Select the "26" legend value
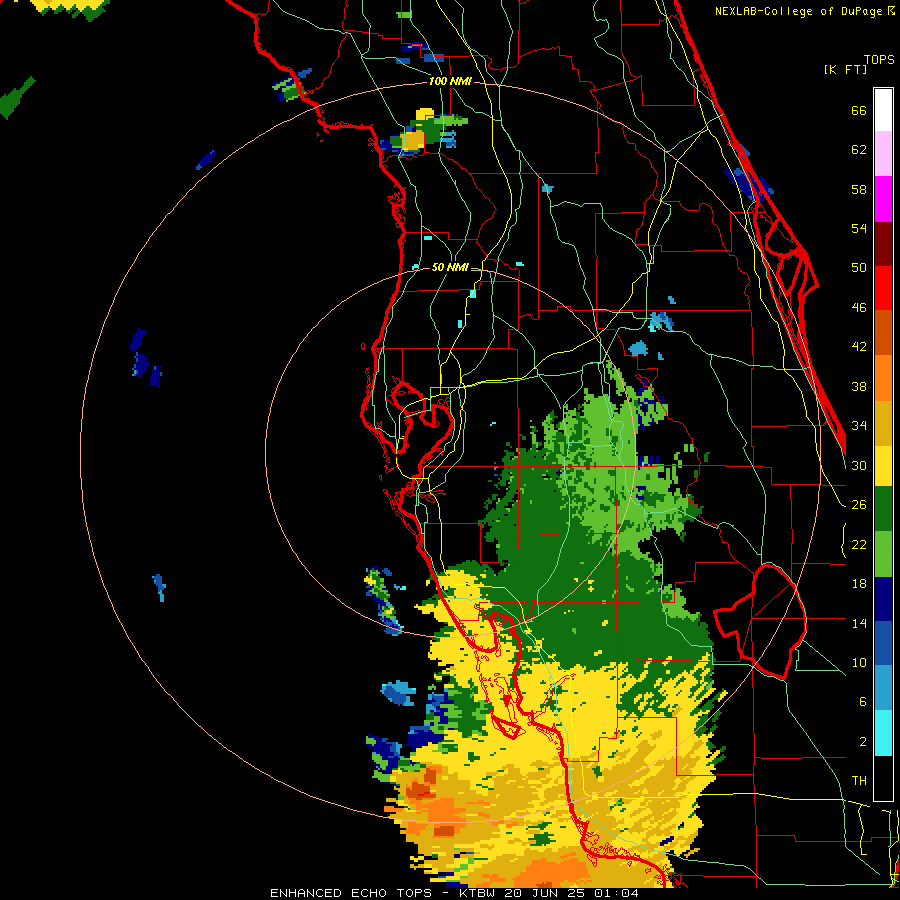Screen dimensions: 900x900 [859, 505]
